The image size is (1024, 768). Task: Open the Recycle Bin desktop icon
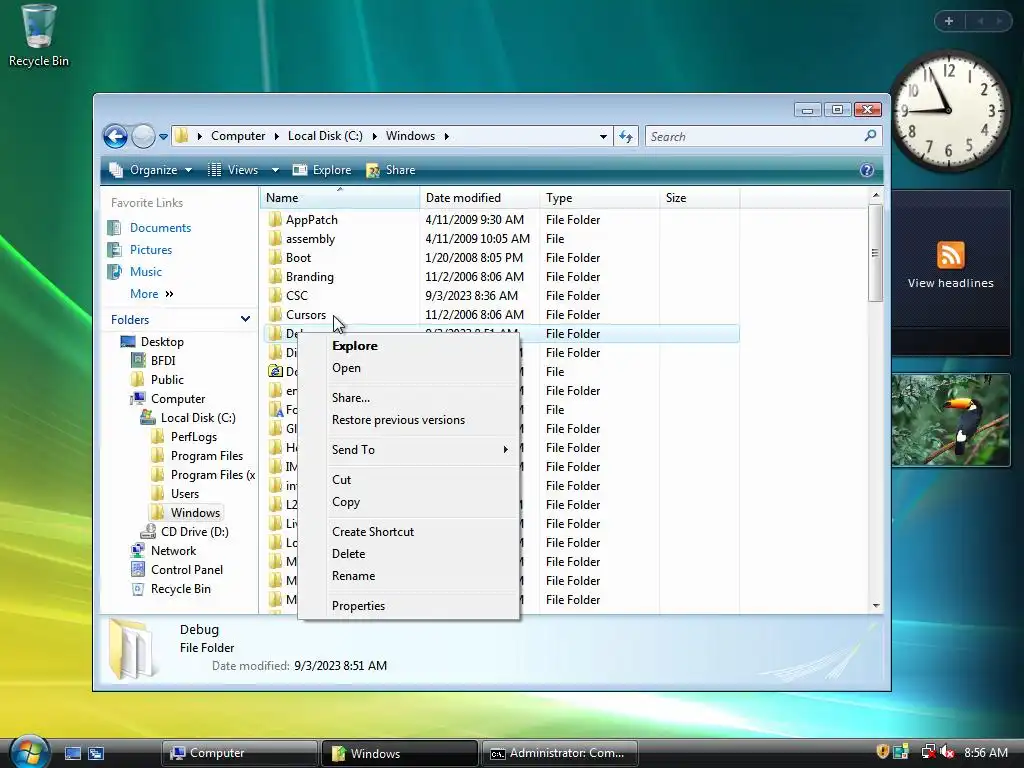pyautogui.click(x=38, y=35)
